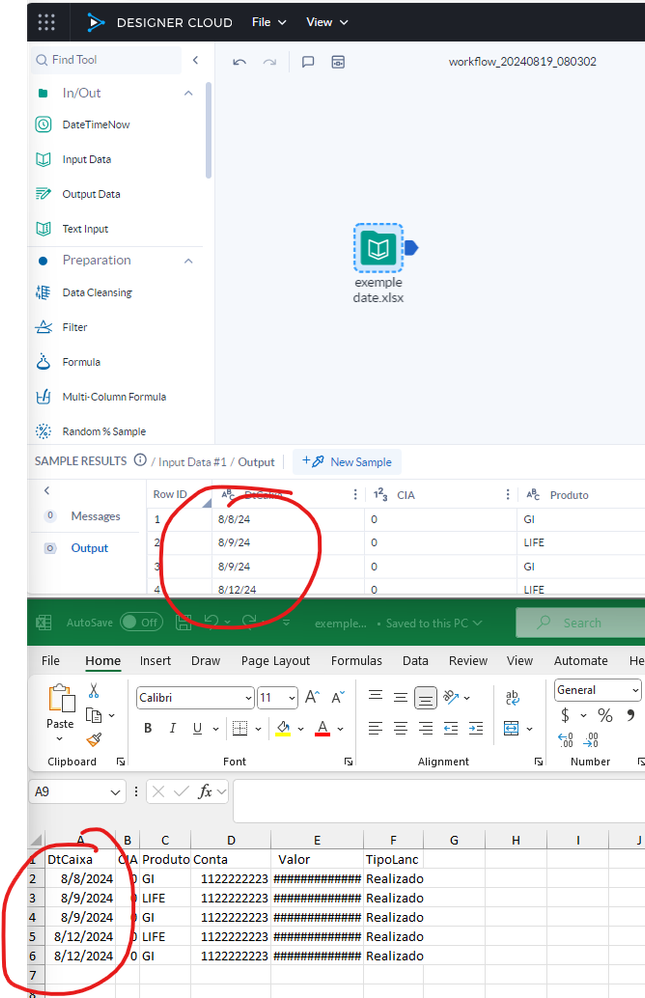Switch to the Excel Insert tab

pos(155,661)
